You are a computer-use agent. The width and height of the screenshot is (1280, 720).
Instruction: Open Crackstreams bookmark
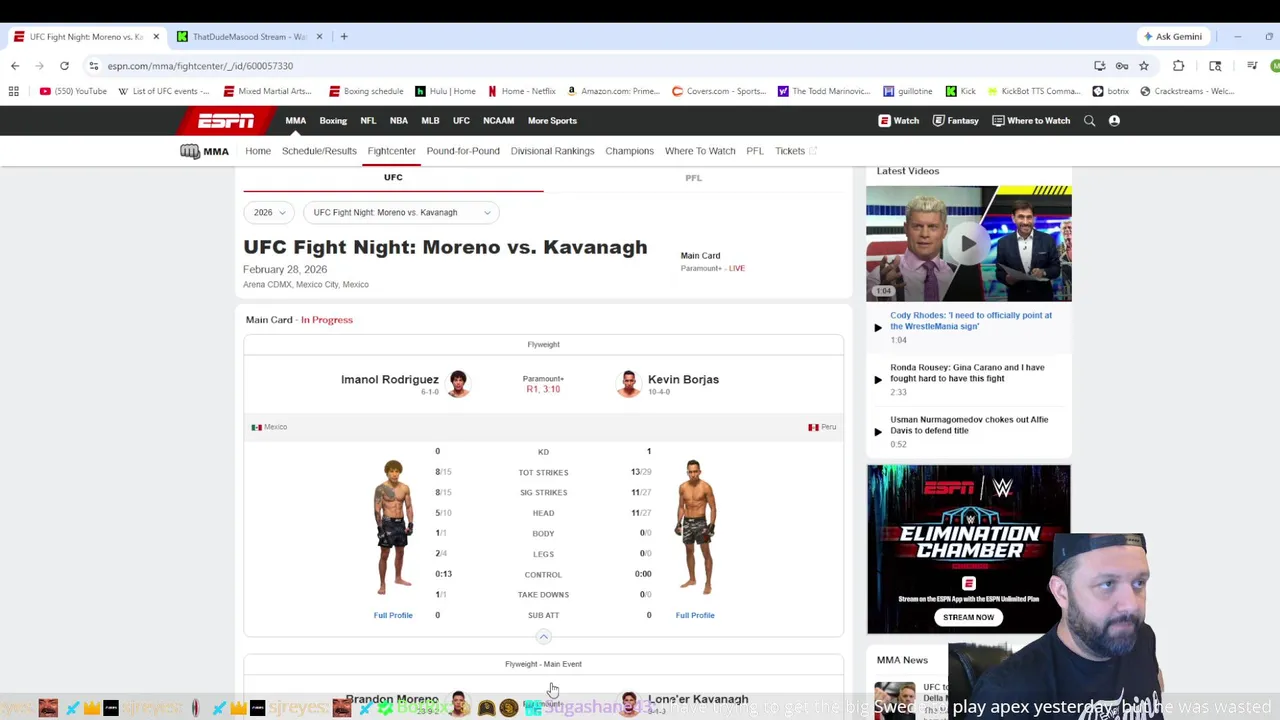click(1186, 91)
